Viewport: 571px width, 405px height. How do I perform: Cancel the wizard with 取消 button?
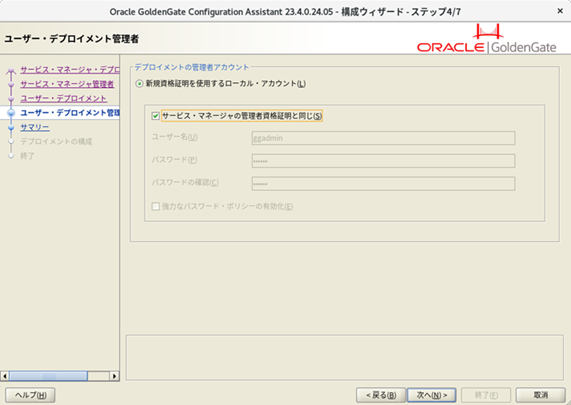pos(540,395)
